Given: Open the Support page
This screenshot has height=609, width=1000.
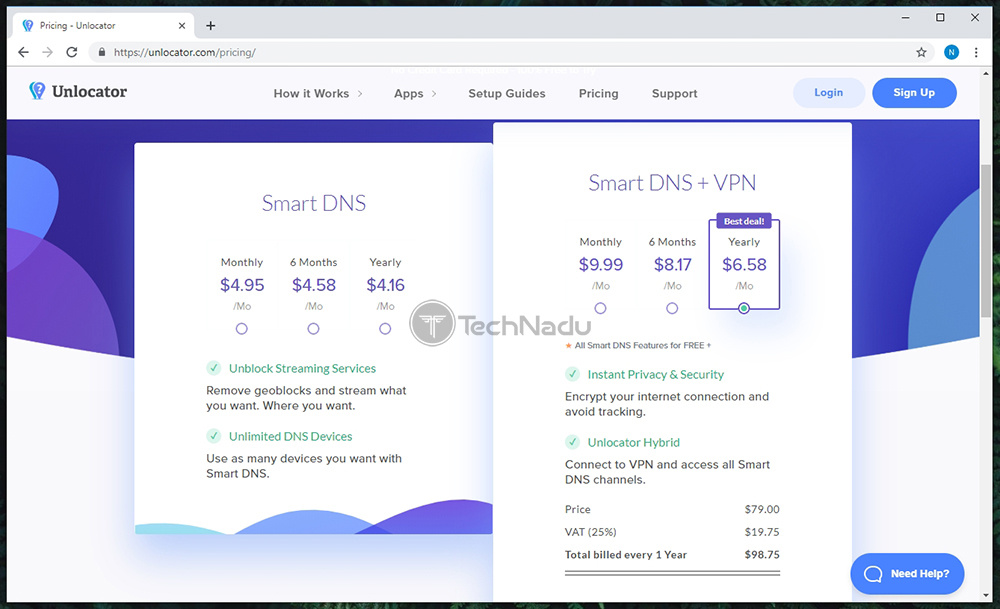Looking at the screenshot, I should [675, 94].
